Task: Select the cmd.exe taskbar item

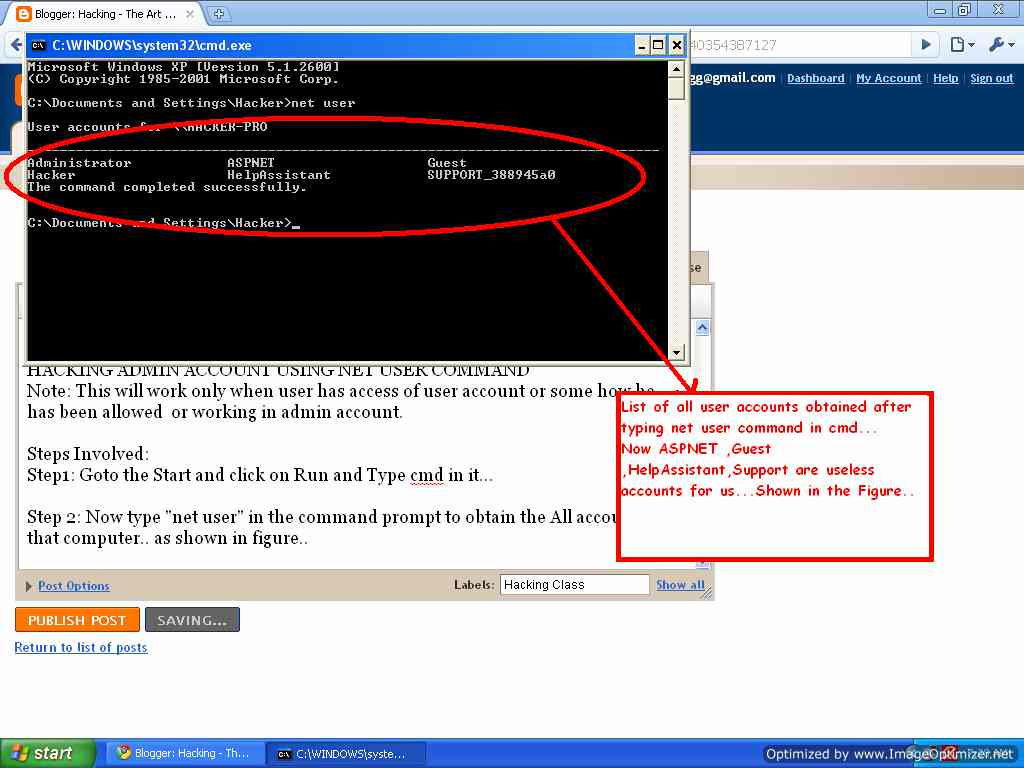Action: coord(346,753)
